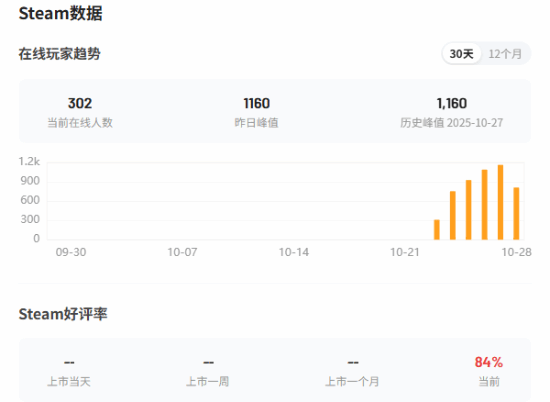Image resolution: width=550 pixels, height=402 pixels.
Task: Click the 1160 yesterday peak value
Action: tap(256, 103)
